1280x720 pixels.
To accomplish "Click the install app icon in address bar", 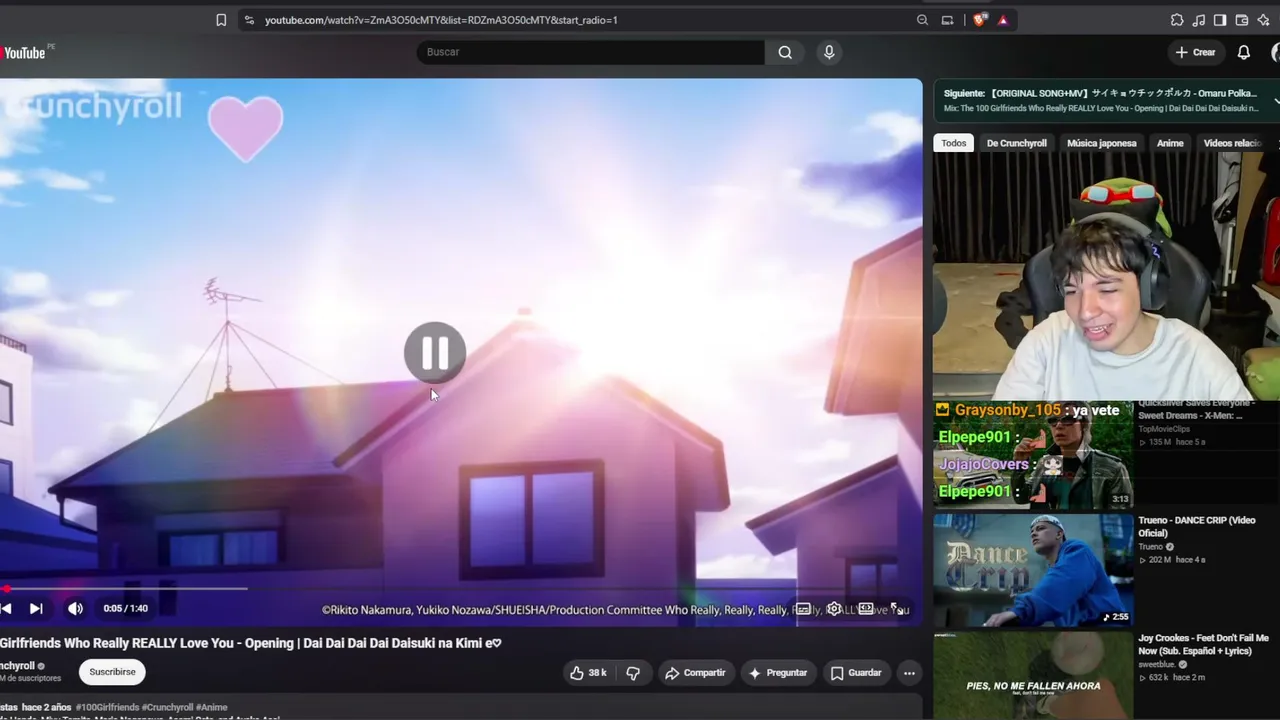I will (x=948, y=20).
